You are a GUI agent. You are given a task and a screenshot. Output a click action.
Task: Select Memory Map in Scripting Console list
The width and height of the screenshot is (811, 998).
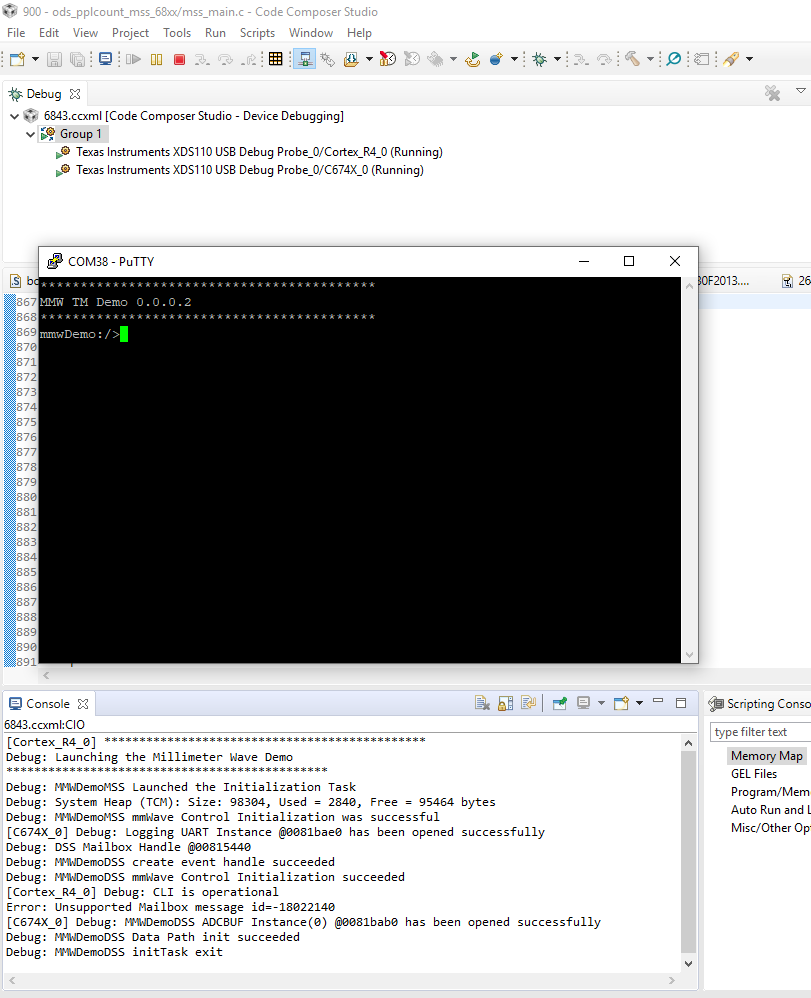[x=766, y=756]
